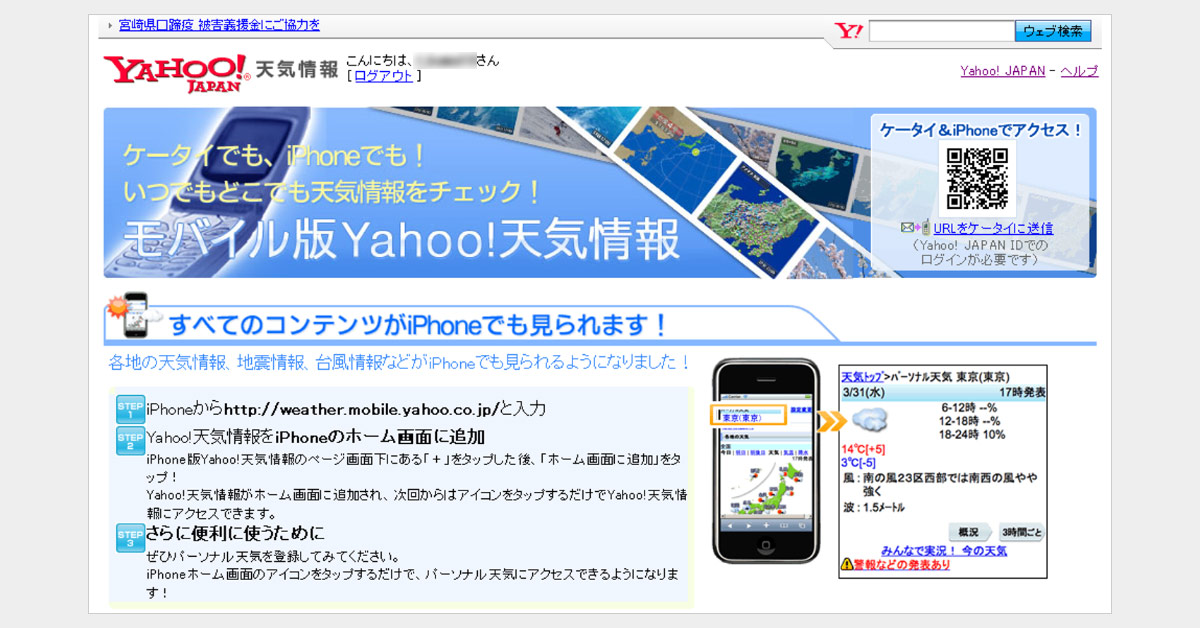Open the Yahoo! JAPAN link at top right
Viewport: 1200px width, 628px height.
tap(1003, 71)
